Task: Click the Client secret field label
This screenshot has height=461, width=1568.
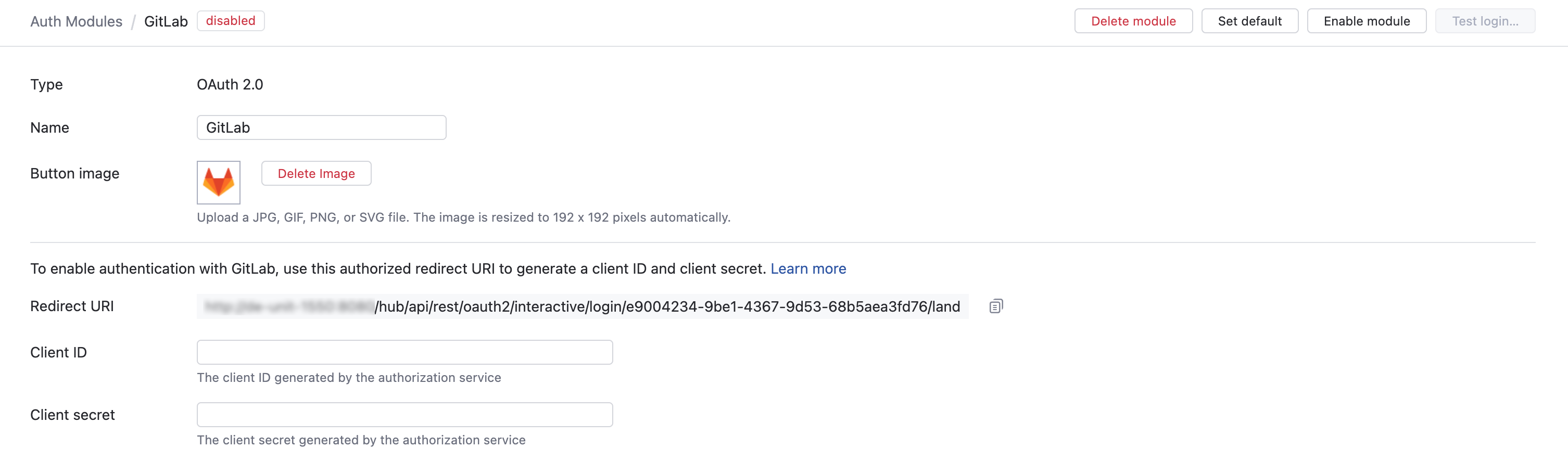Action: (72, 415)
